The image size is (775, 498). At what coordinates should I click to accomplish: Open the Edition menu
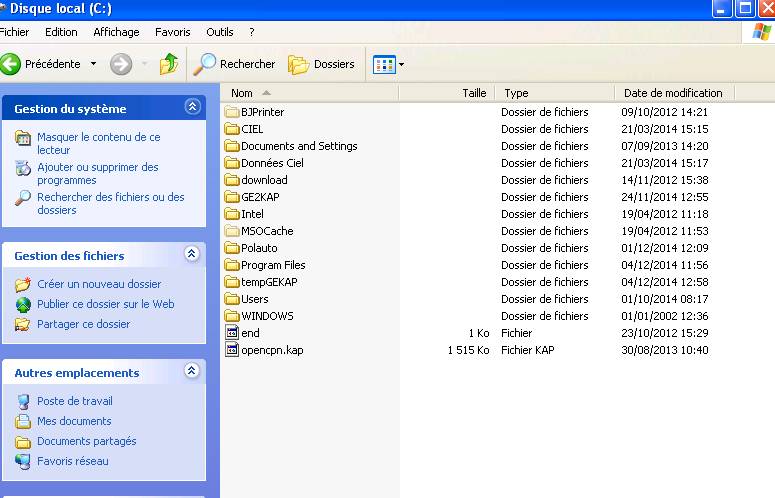click(x=61, y=32)
